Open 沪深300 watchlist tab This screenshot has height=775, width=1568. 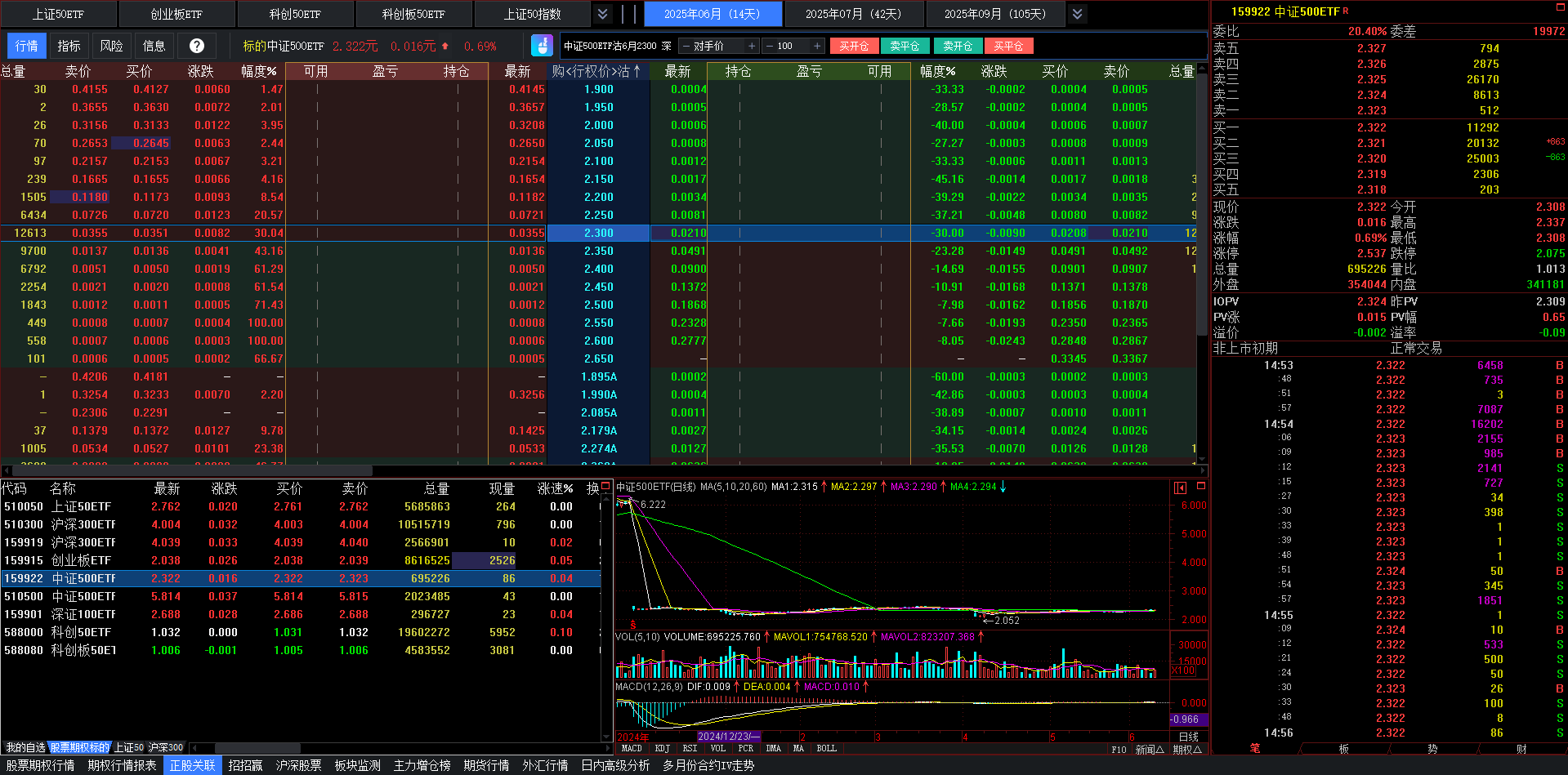pyautogui.click(x=166, y=747)
